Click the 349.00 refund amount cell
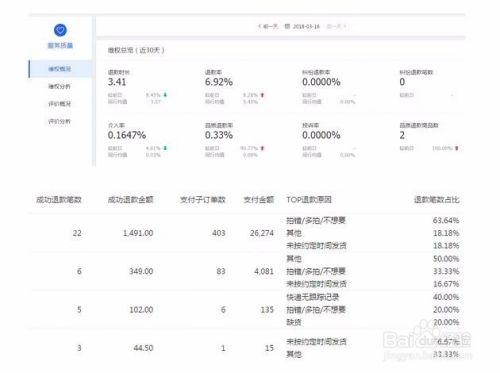 click(x=141, y=271)
